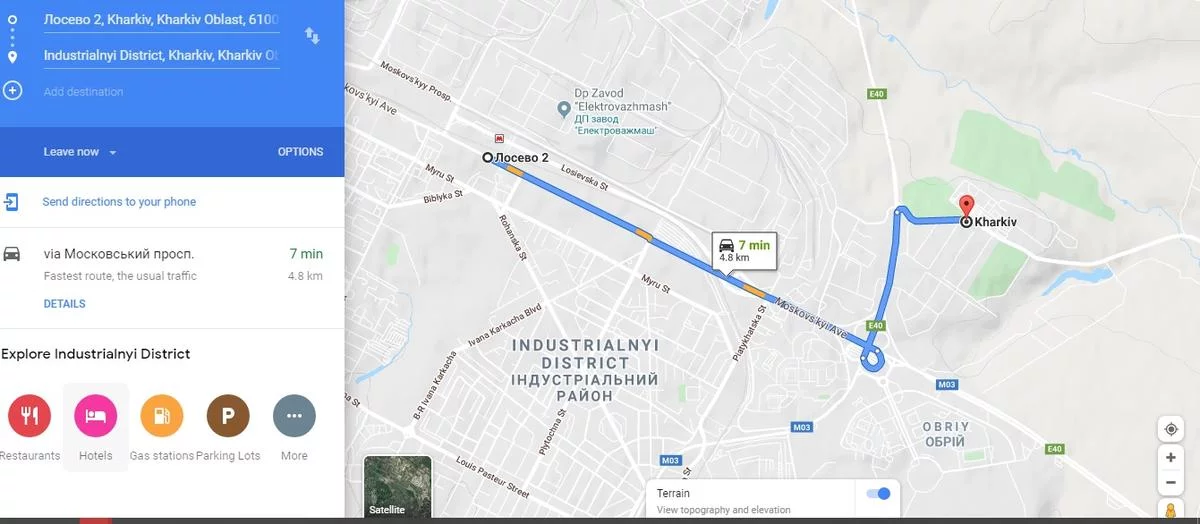Open the Leave now dropdown
Screen dimensions: 1200x524
click(80, 152)
